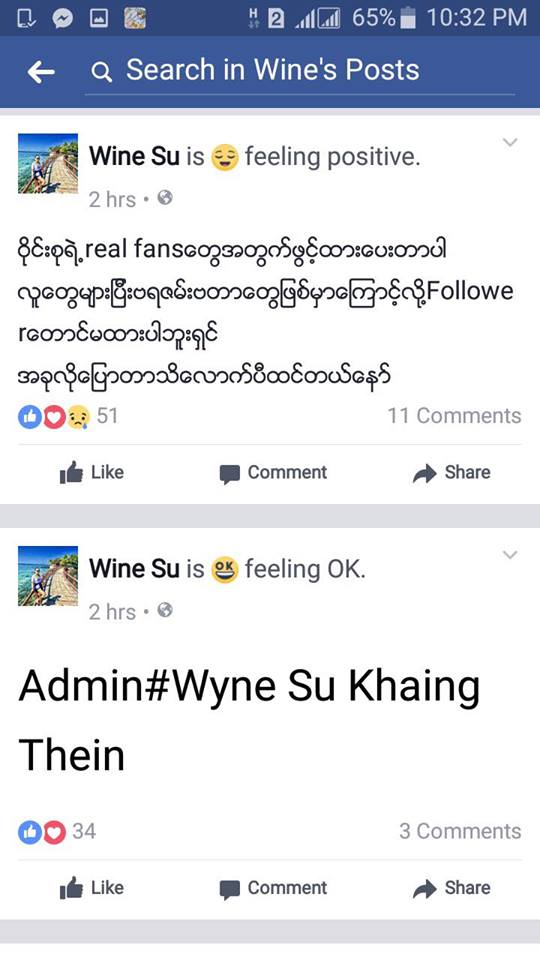The width and height of the screenshot is (540, 960).
Task: Open options chevron on feeling OK post
Action: point(510,555)
